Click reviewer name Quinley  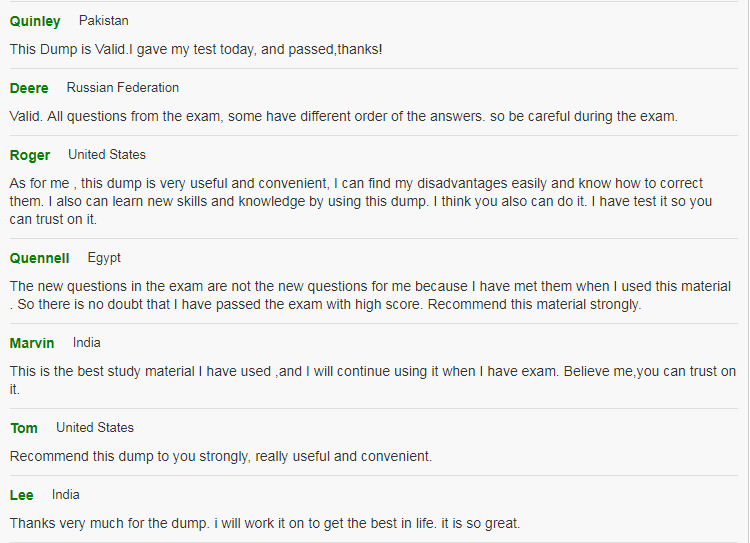point(35,21)
